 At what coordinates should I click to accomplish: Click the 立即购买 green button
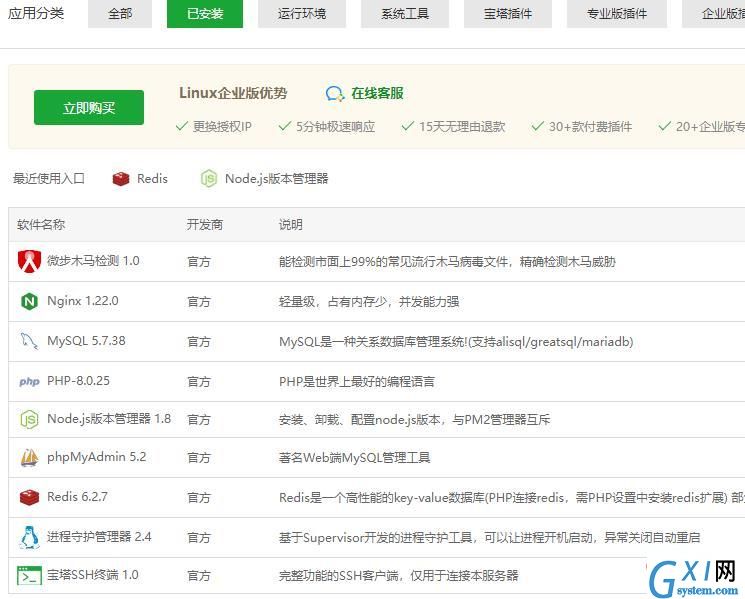click(x=89, y=107)
